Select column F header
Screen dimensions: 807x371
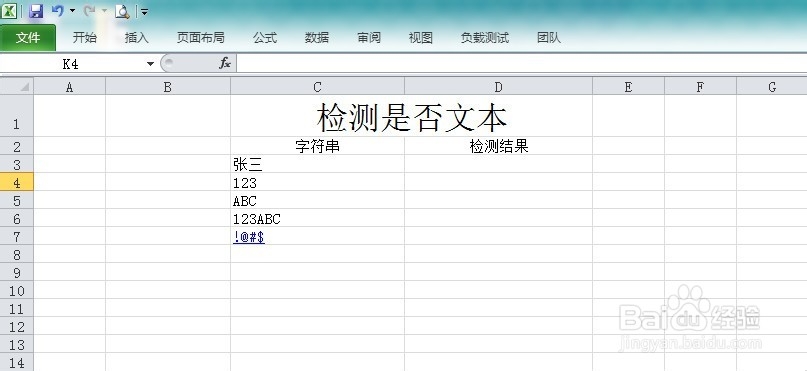pyautogui.click(x=700, y=87)
